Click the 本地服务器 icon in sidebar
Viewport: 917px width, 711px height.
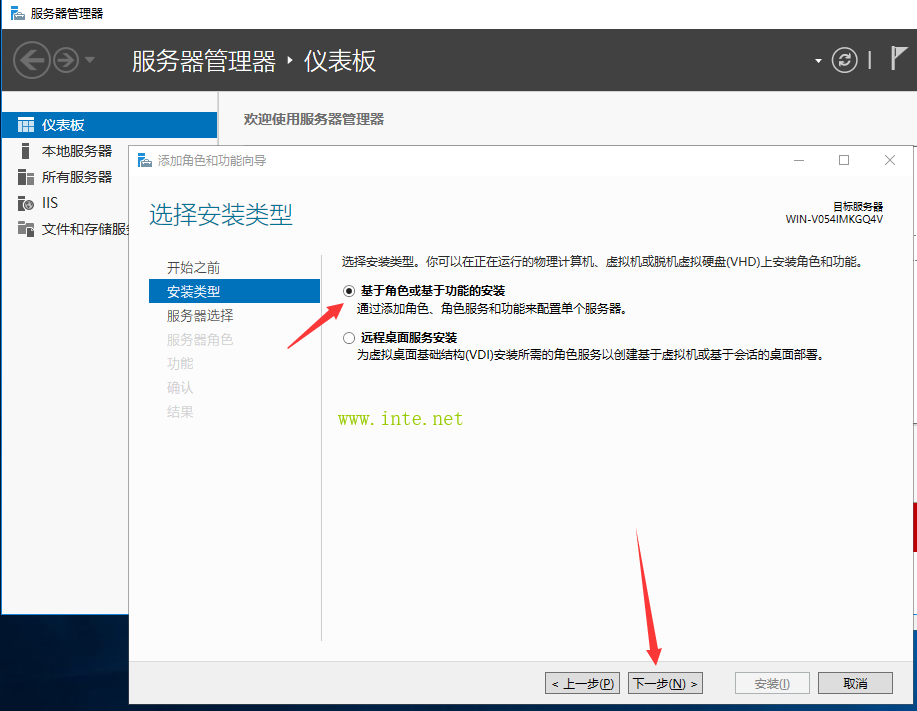pos(26,151)
